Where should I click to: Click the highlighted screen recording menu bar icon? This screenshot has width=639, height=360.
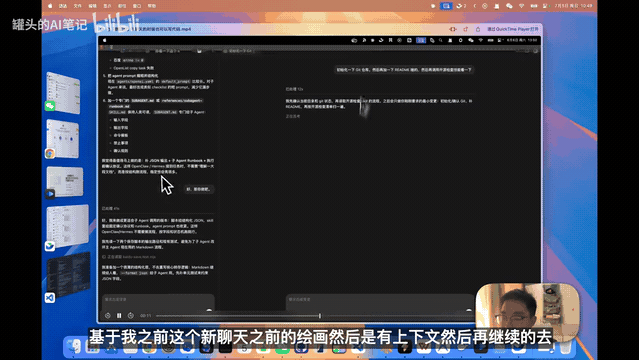coord(446,6)
